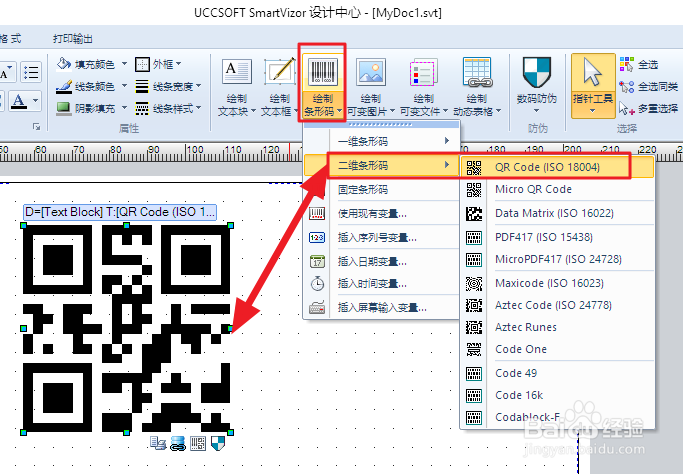Image resolution: width=683 pixels, height=474 pixels.
Task: Open the Border (外框) dropdown arrow
Action: 179,64
